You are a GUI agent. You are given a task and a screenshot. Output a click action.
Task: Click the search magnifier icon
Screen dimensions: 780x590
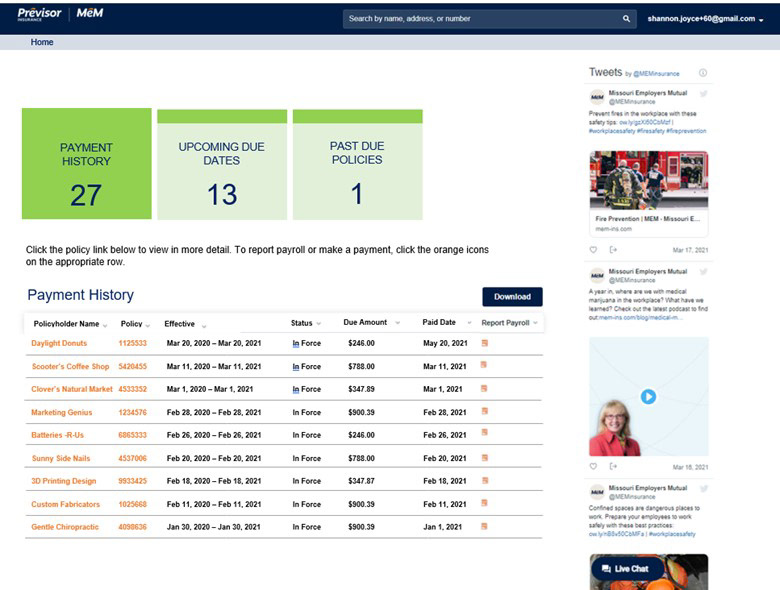[626, 19]
